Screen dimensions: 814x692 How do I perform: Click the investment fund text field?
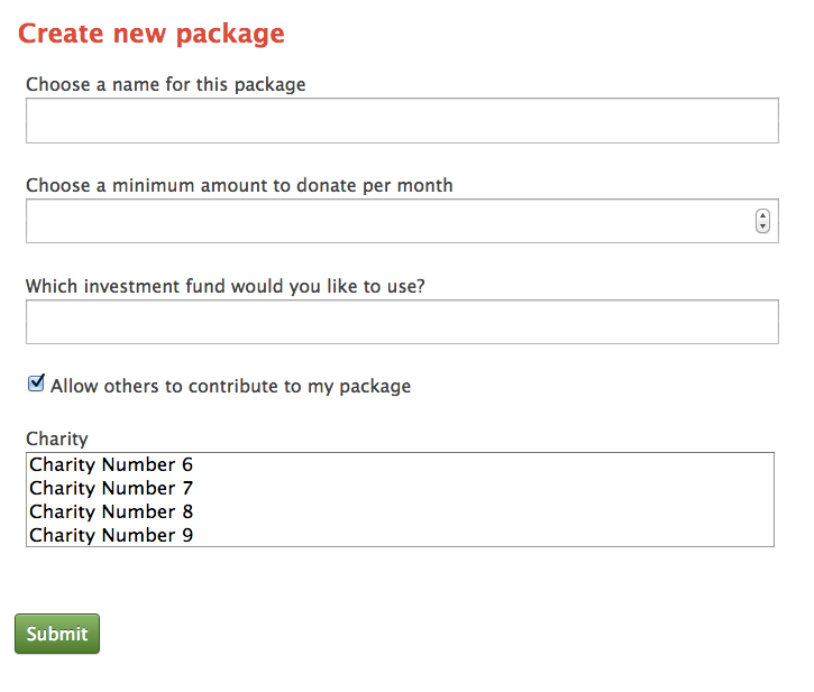(x=401, y=322)
